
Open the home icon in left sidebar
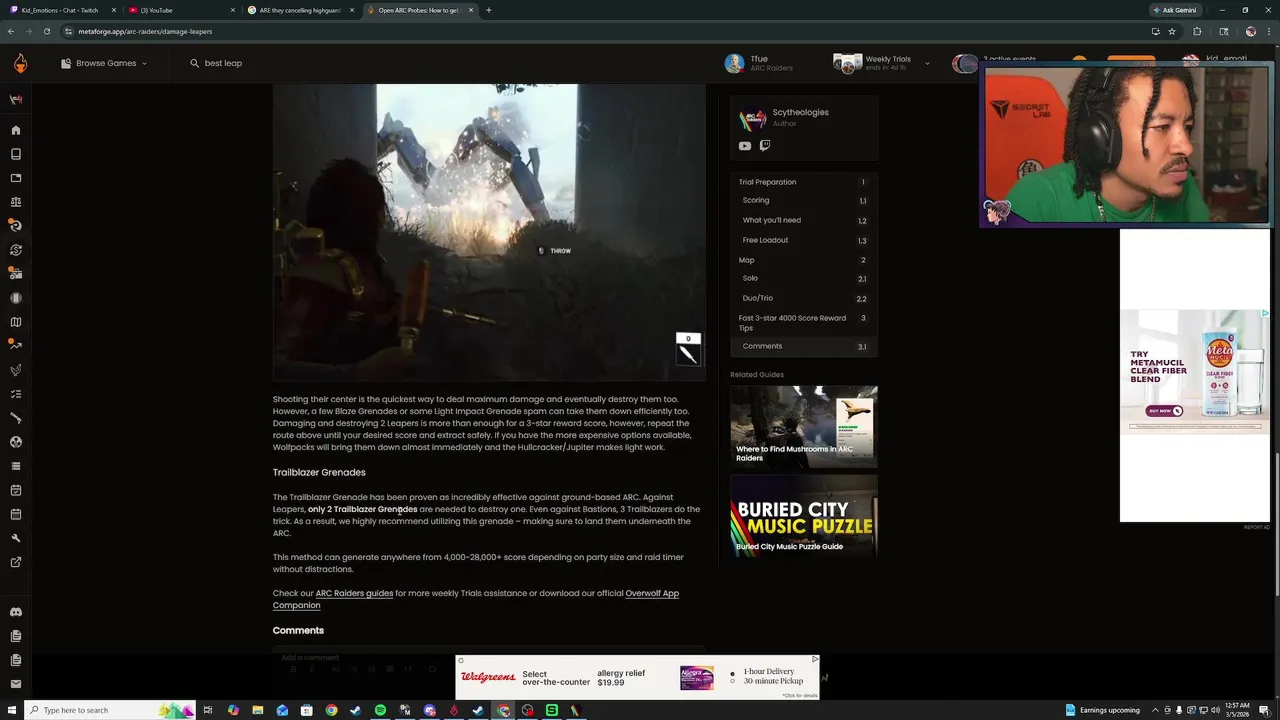[x=15, y=130]
